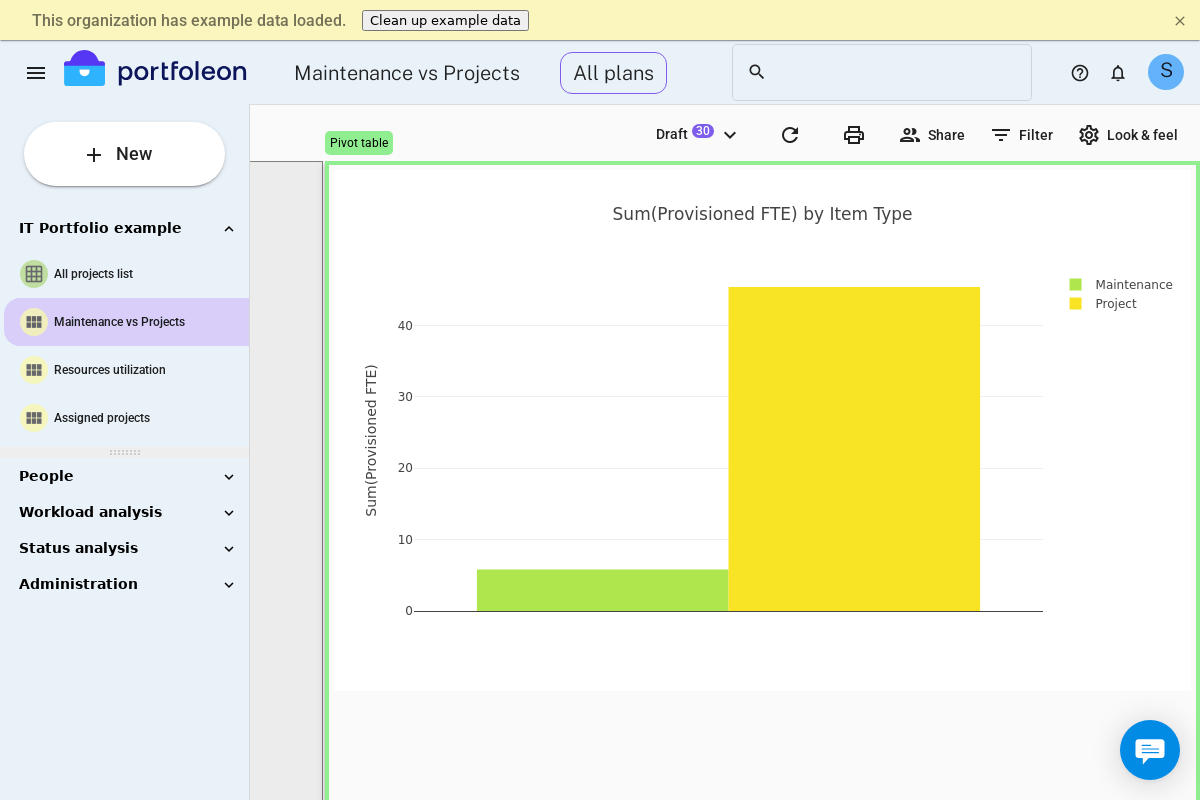Click the Look & feel label
The image size is (1200, 800).
click(x=1142, y=135)
